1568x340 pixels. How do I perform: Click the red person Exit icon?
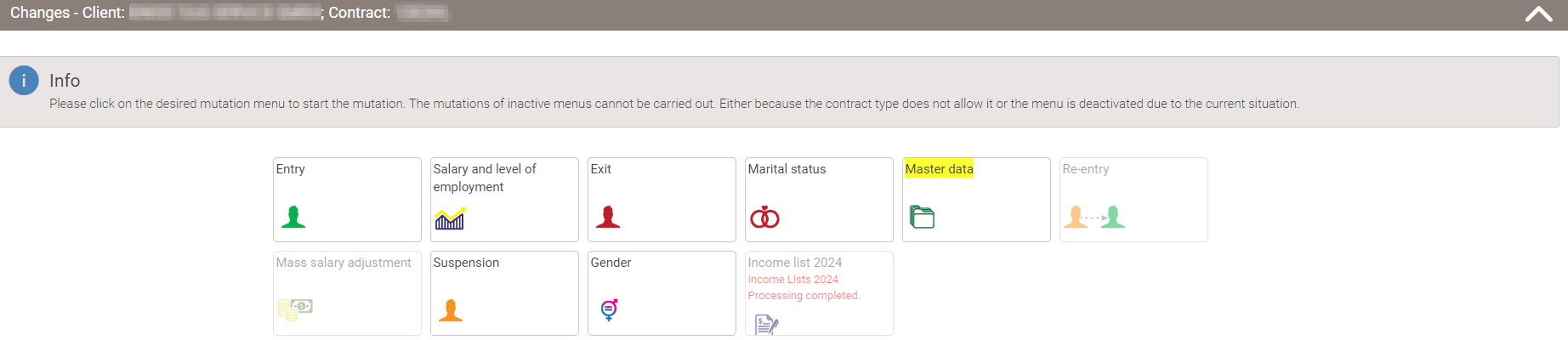(608, 218)
